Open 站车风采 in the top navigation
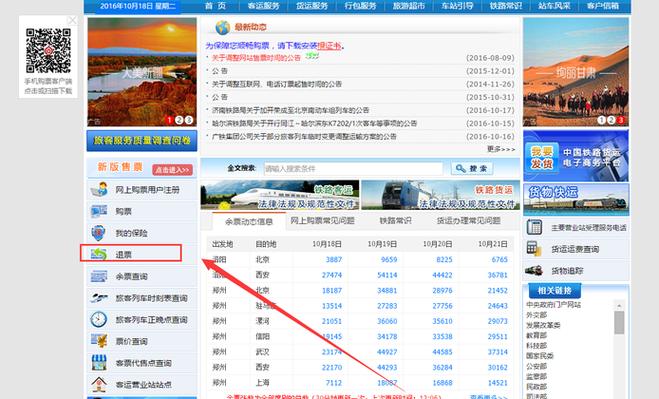 tap(554, 6)
